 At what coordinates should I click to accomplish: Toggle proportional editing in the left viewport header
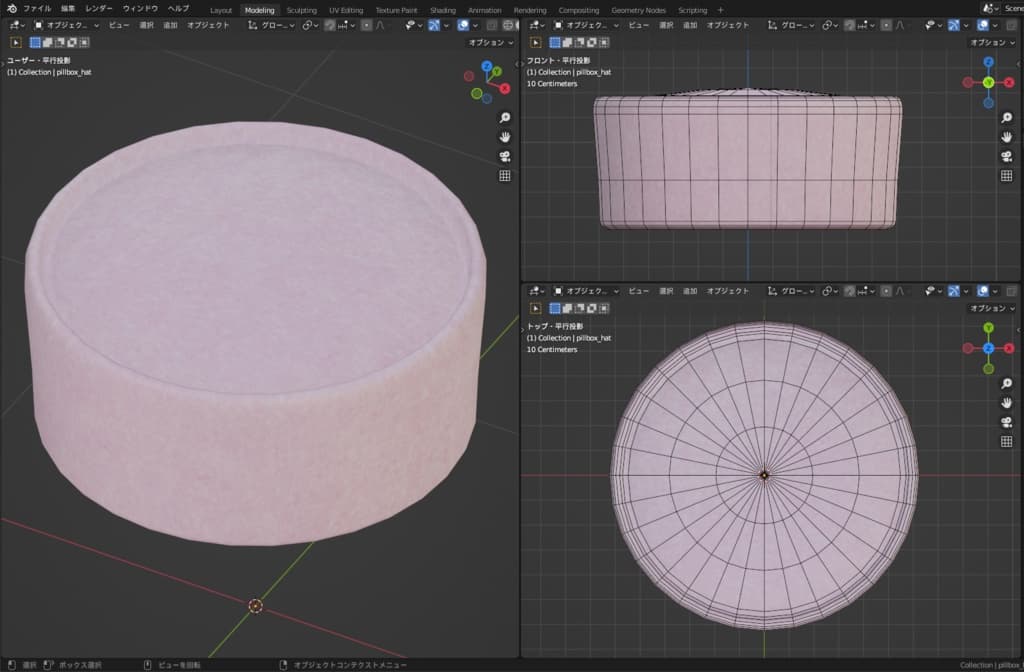pyautogui.click(x=367, y=25)
